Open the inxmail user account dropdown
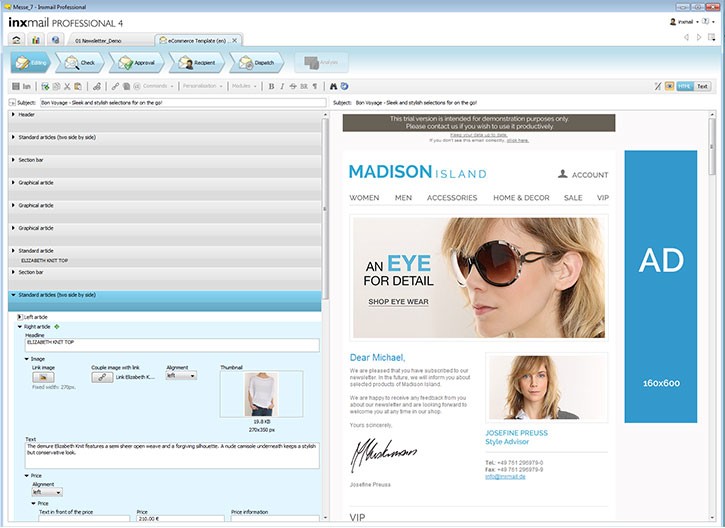Viewport: 725px width, 528px height. (x=684, y=22)
